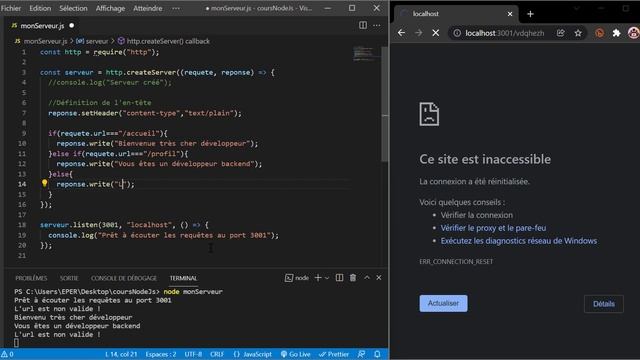This screenshot has width=640, height=360.
Task: Share this page icon in address bar
Action: click(560, 33)
